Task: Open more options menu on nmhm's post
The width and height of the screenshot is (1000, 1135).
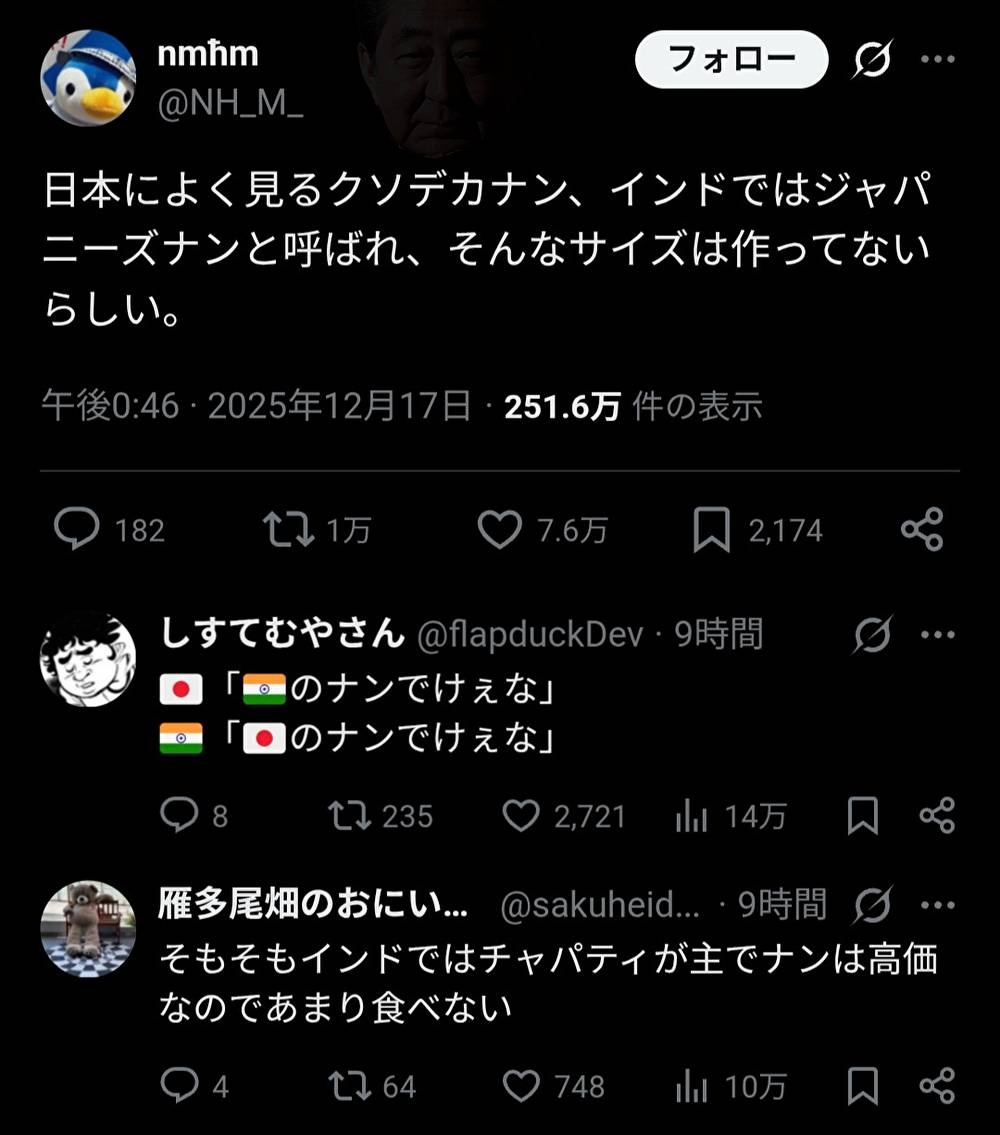Action: (937, 60)
